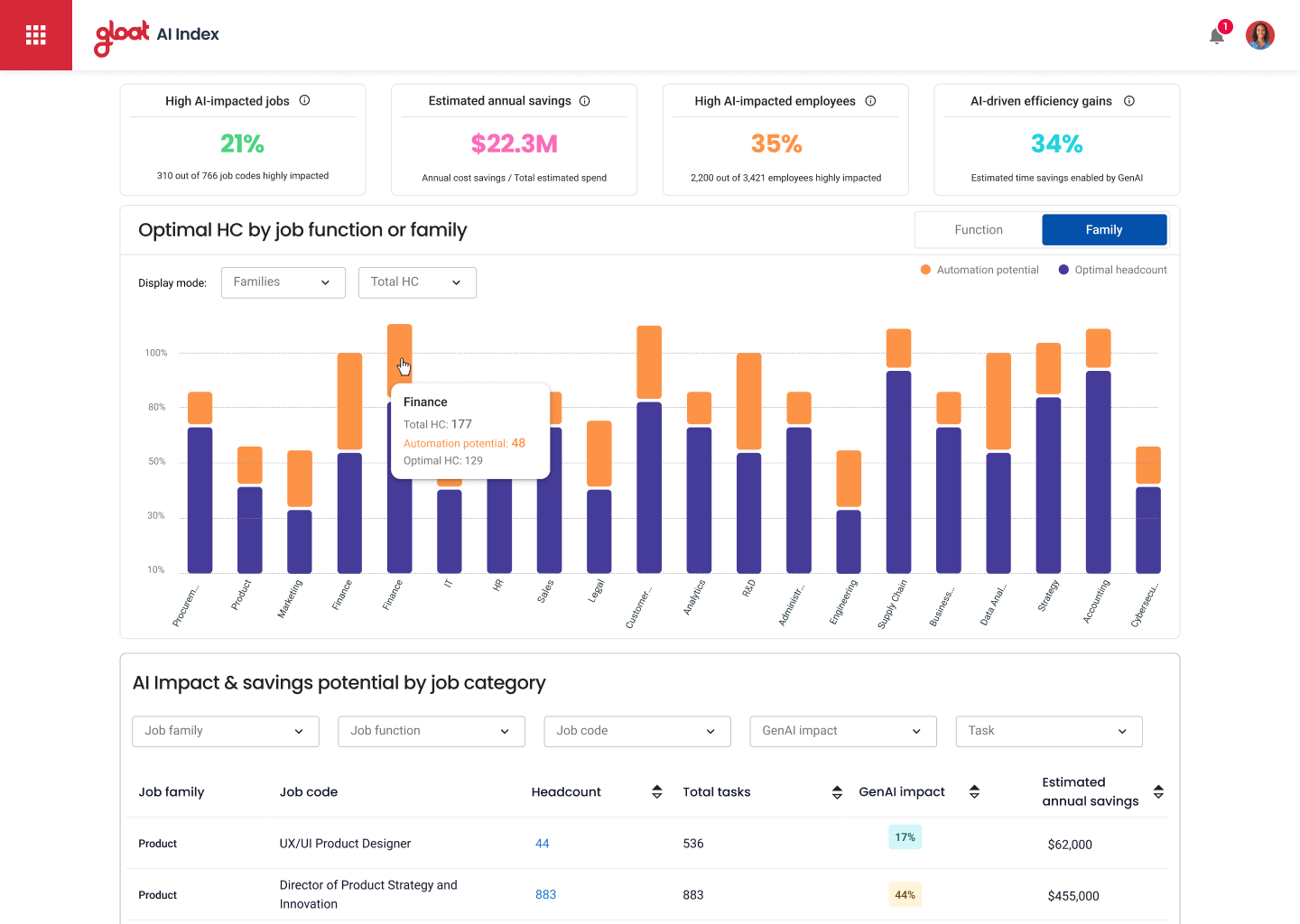Viewport: 1300px width, 924px height.
Task: Sort table by Headcount column
Action: click(657, 791)
